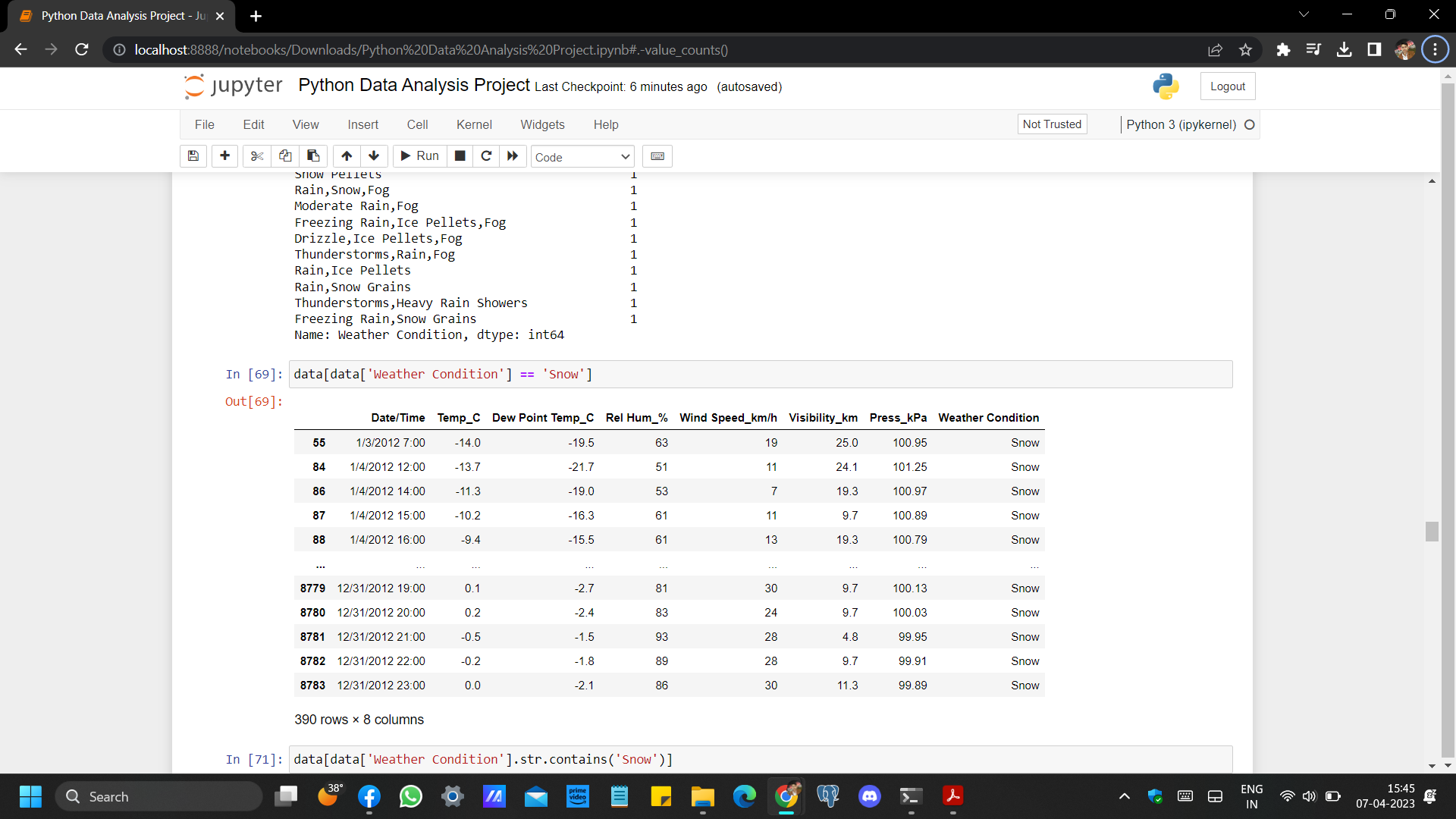Insert a new cell below
The height and width of the screenshot is (819, 1456).
tap(224, 156)
